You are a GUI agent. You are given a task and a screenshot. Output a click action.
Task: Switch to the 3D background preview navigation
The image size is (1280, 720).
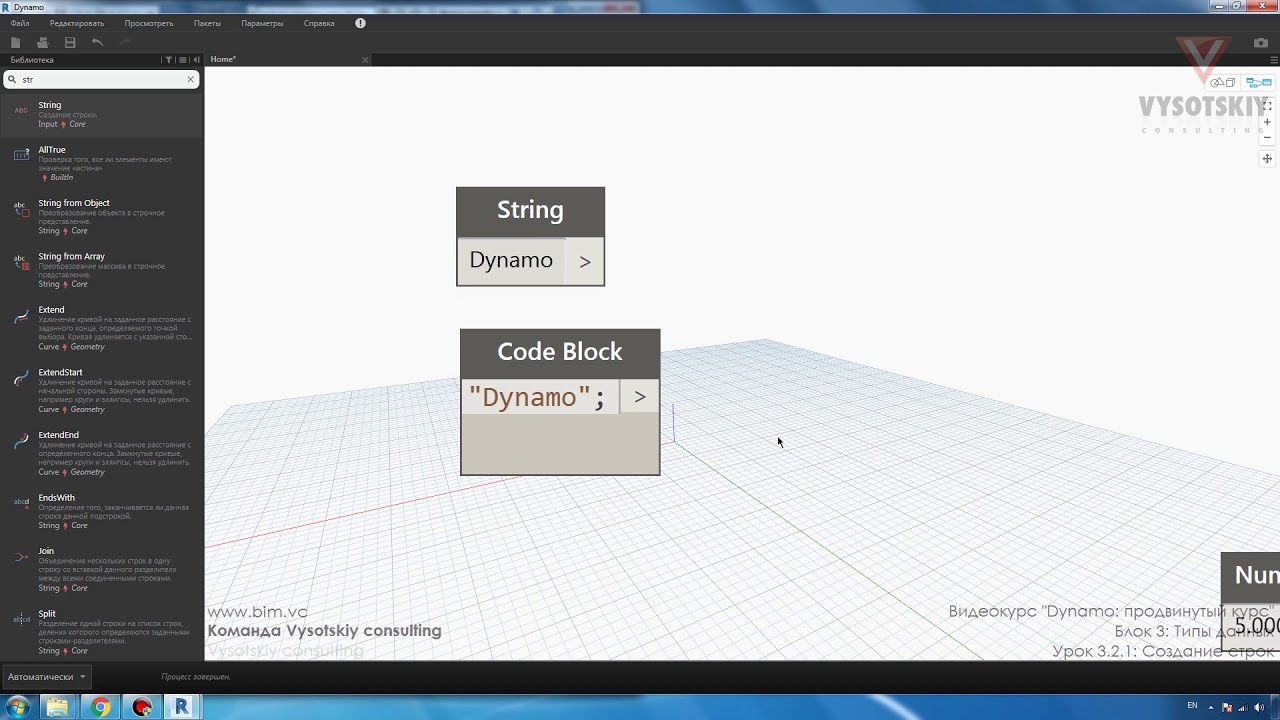[x=1223, y=83]
